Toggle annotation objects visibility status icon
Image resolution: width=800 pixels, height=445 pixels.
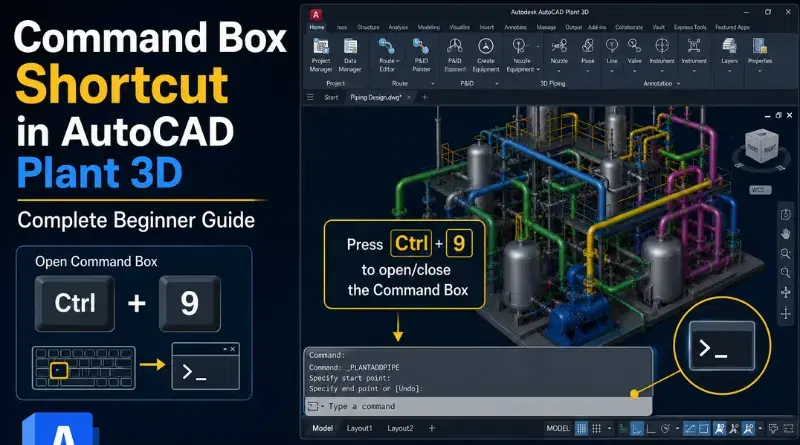tap(719, 429)
